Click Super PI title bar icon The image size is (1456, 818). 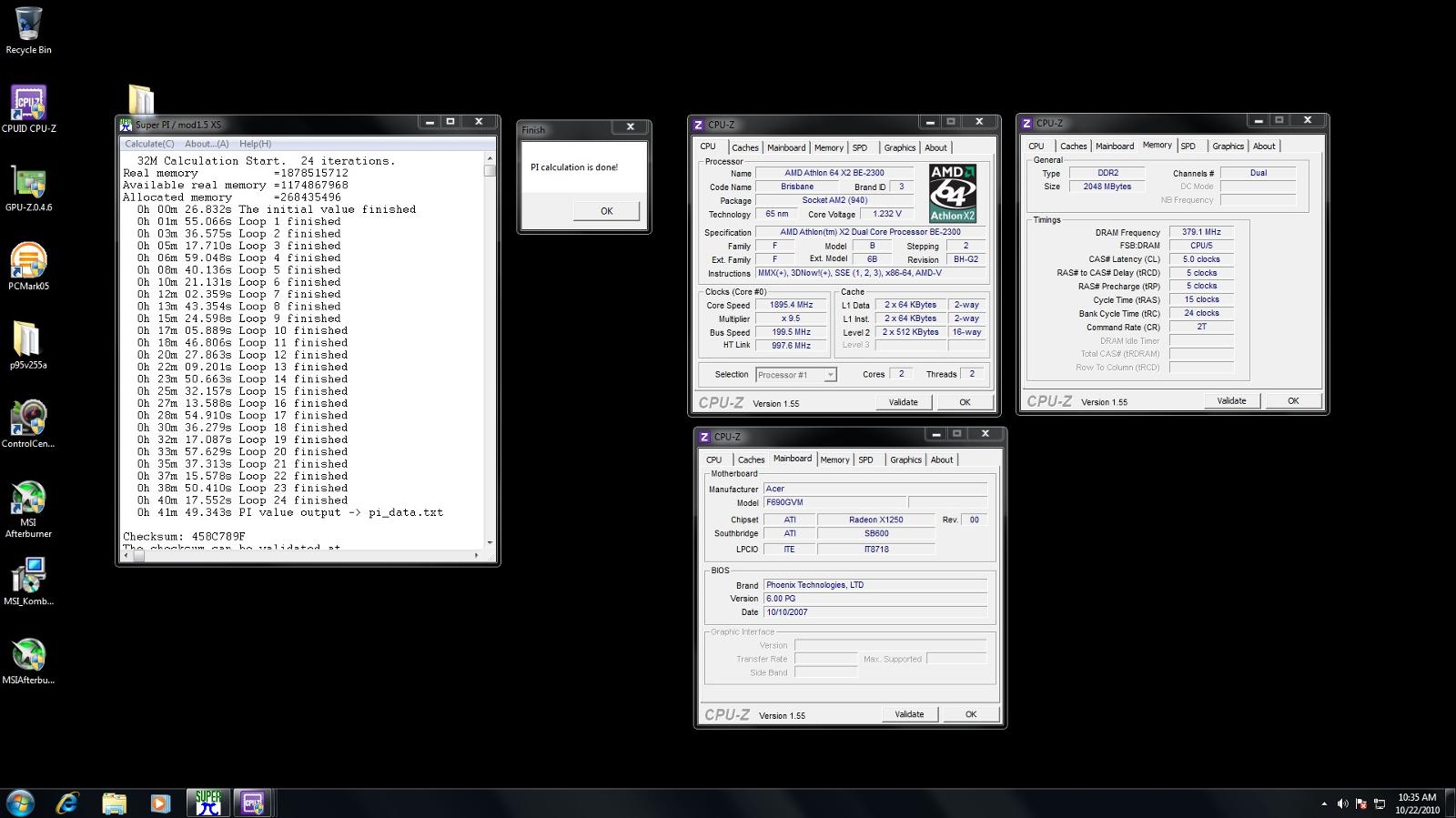(x=126, y=125)
